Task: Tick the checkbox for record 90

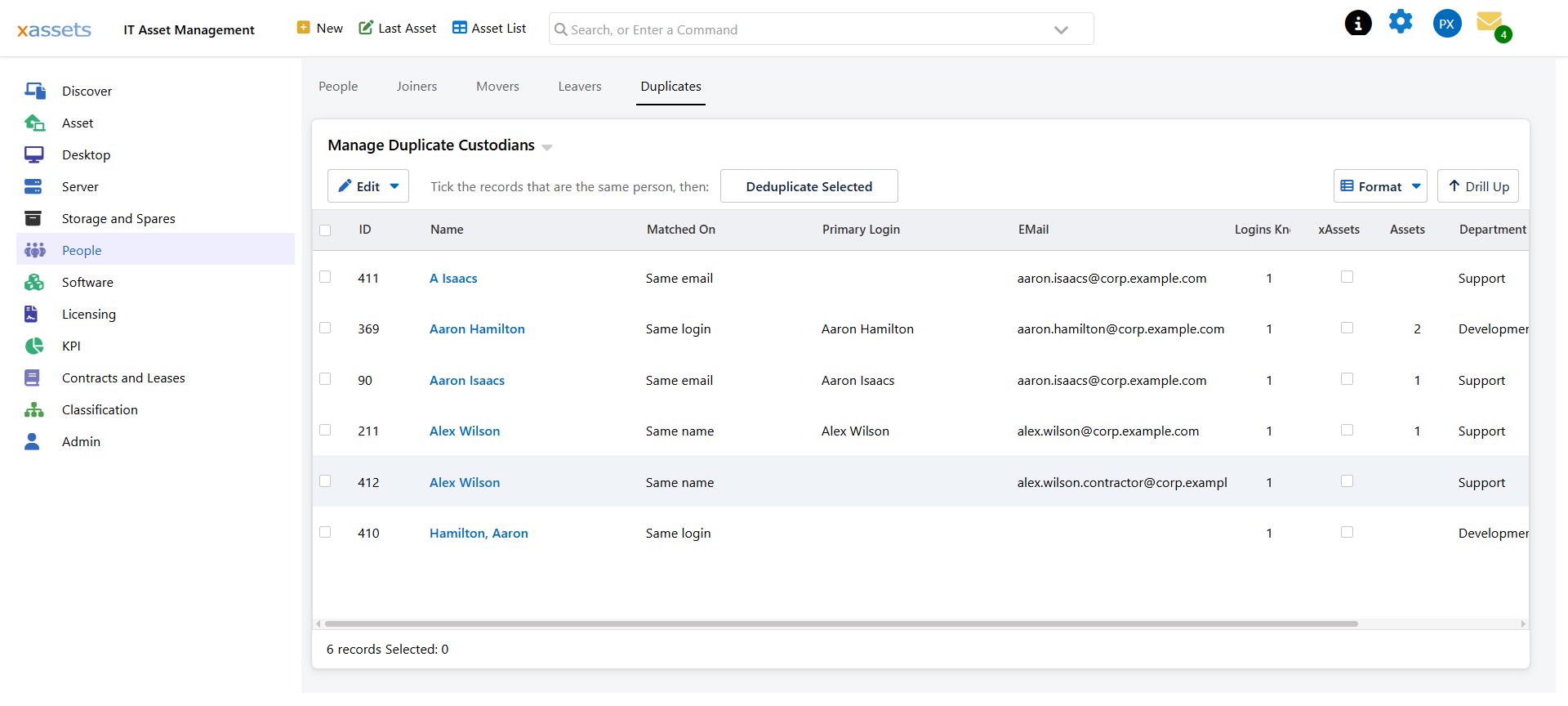Action: point(325,379)
